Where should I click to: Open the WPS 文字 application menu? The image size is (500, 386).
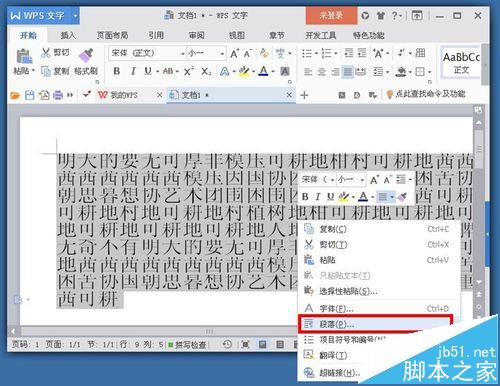point(43,15)
